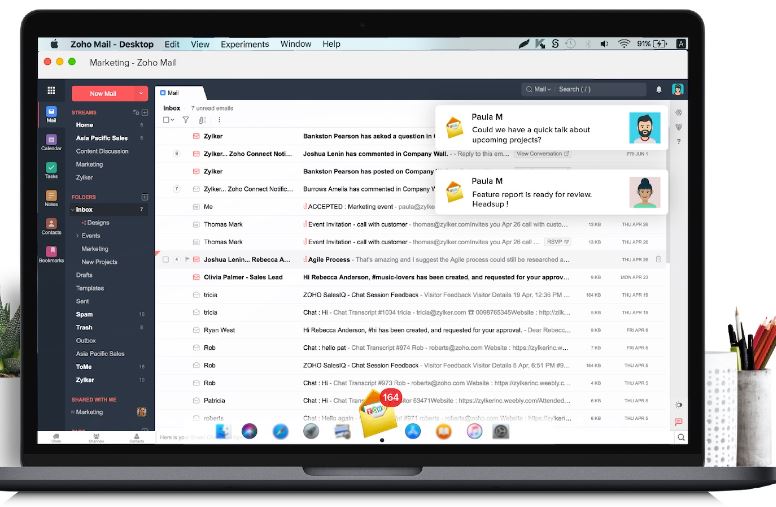Click the unread envelope icon on Olivia Palmer email
Viewport: 776px width, 507px height.
196,277
